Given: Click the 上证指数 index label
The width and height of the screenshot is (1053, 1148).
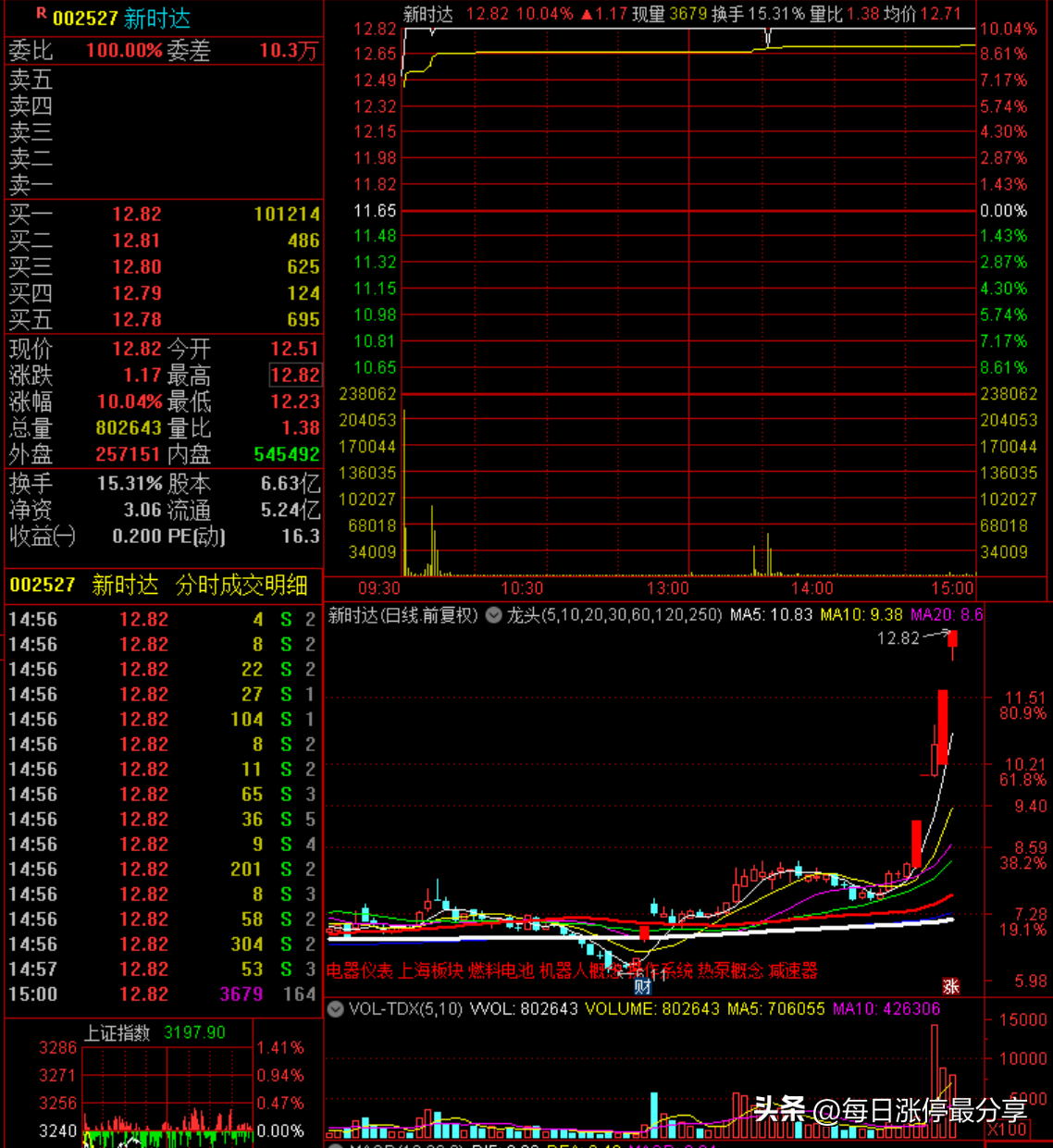Looking at the screenshot, I should [118, 1033].
